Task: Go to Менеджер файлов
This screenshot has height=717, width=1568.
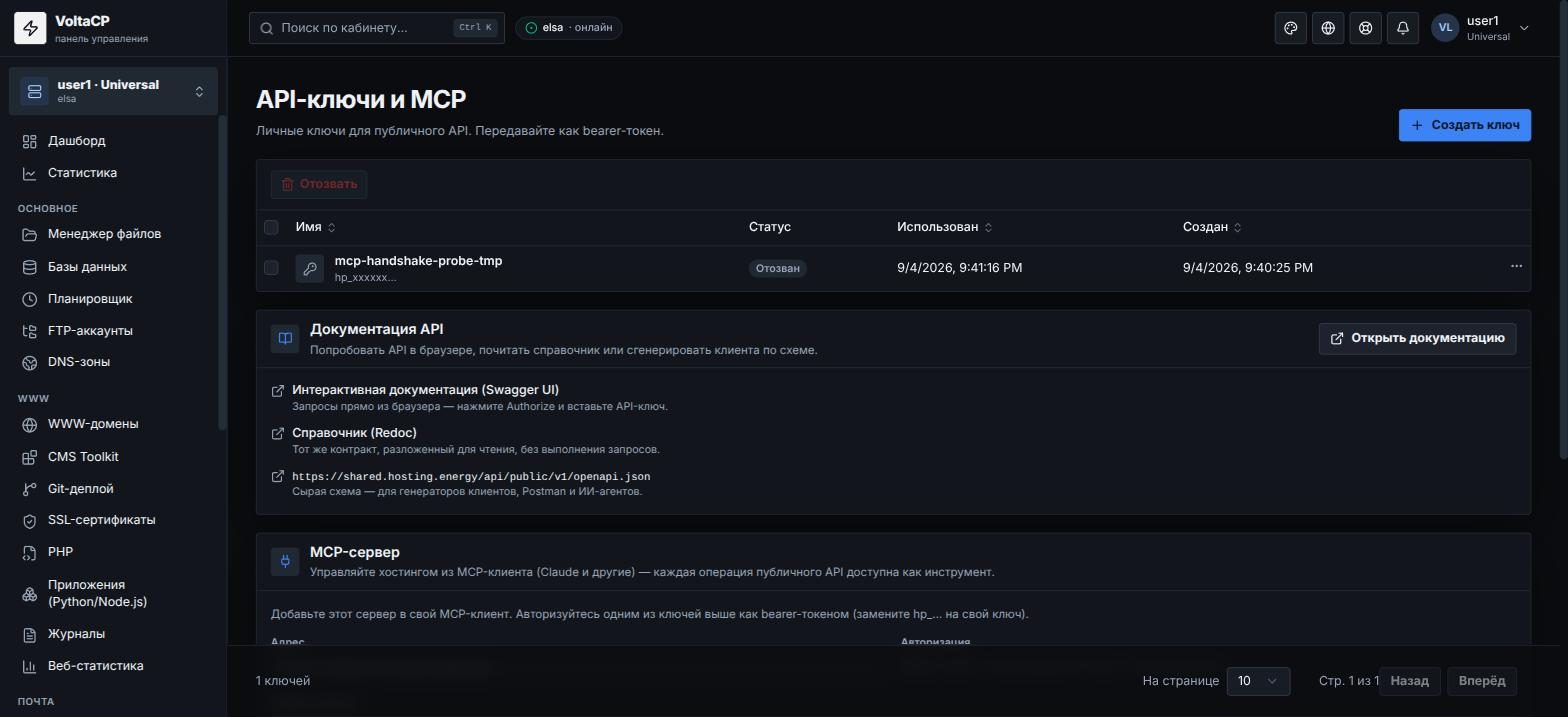Action: coord(113,234)
